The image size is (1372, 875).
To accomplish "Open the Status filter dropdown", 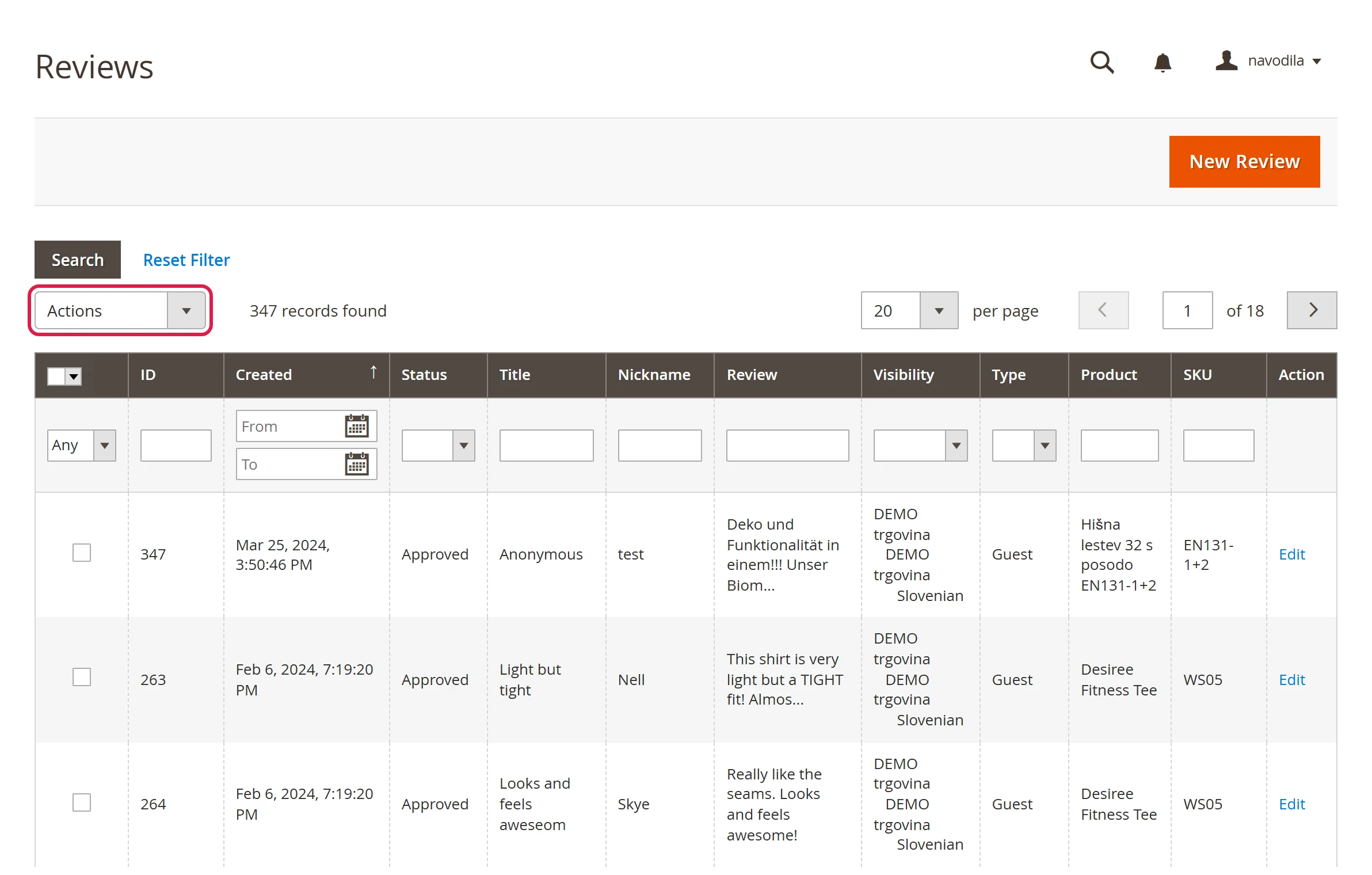I will pos(438,445).
